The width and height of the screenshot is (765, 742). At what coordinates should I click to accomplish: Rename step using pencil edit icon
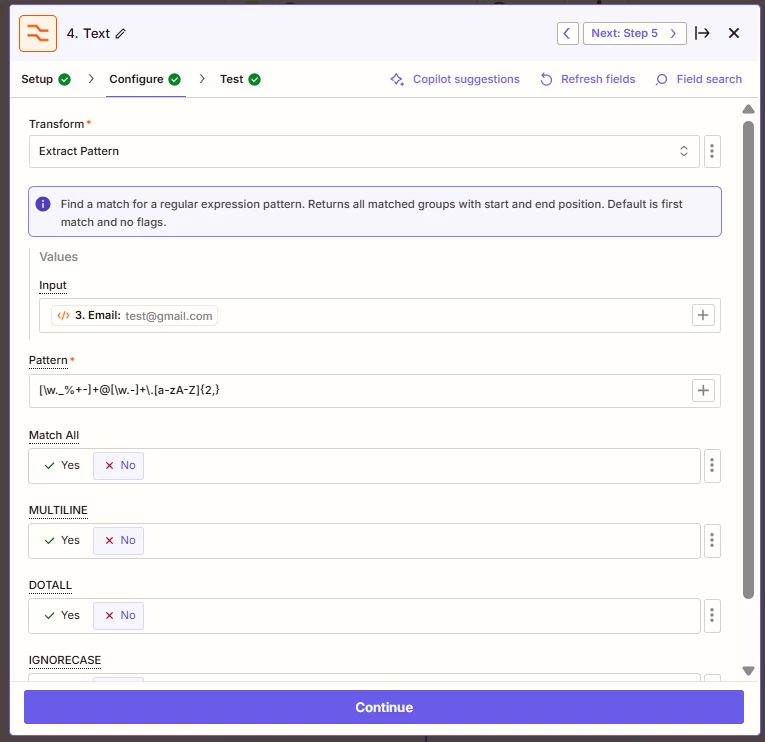pos(121,33)
